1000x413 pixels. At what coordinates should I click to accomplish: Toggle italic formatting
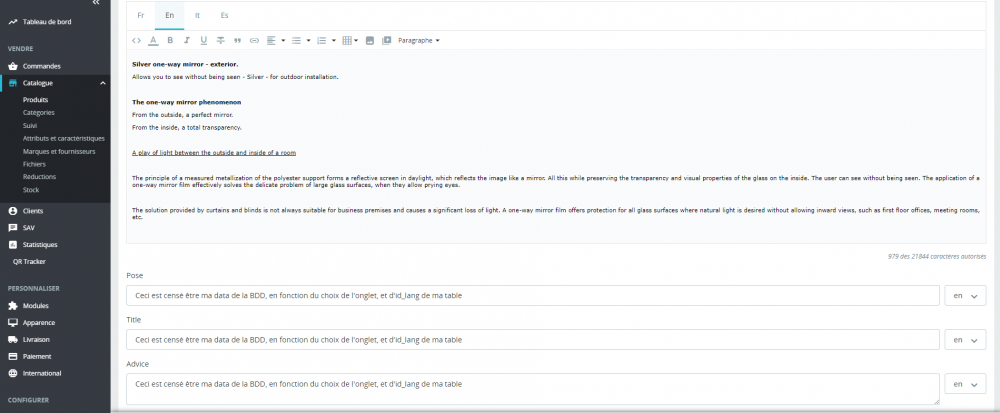(187, 40)
